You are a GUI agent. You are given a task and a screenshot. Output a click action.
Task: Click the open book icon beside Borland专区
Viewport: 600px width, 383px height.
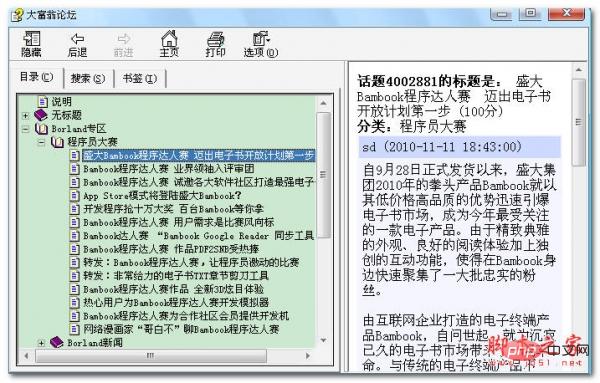pos(41,129)
